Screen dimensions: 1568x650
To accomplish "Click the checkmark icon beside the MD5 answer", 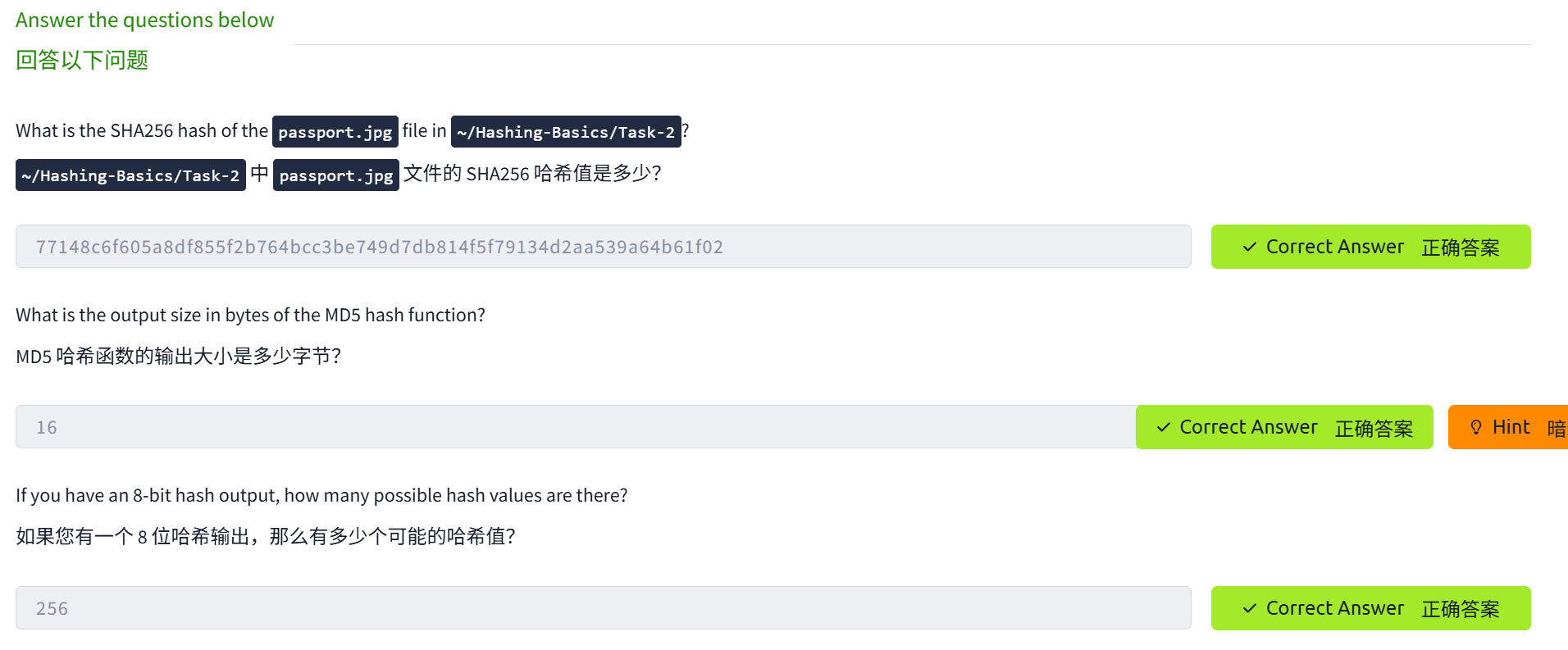I will (x=1163, y=427).
